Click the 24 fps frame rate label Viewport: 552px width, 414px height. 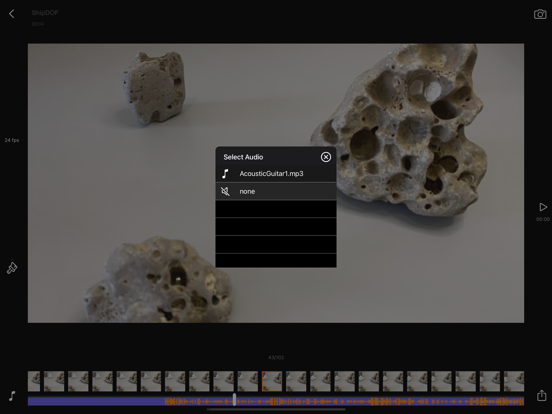coord(12,140)
